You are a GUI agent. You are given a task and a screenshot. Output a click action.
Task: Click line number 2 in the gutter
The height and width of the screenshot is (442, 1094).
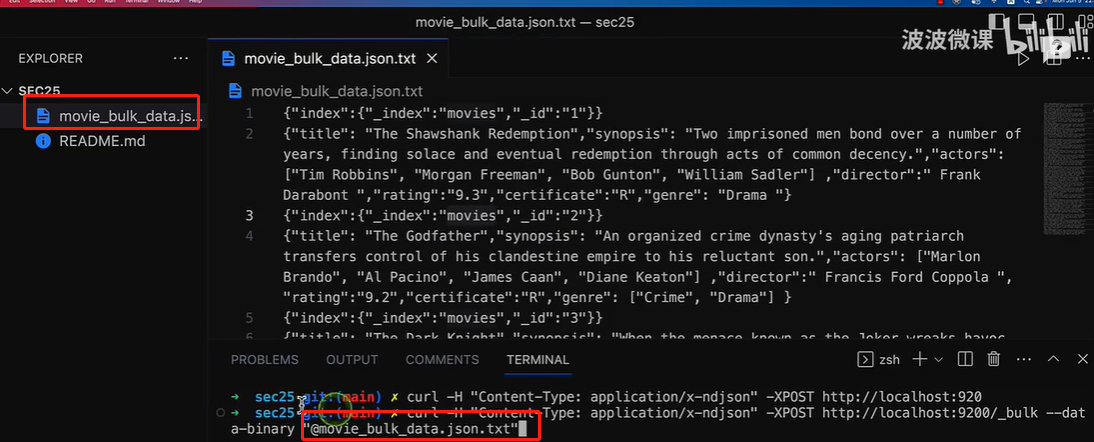(250, 133)
